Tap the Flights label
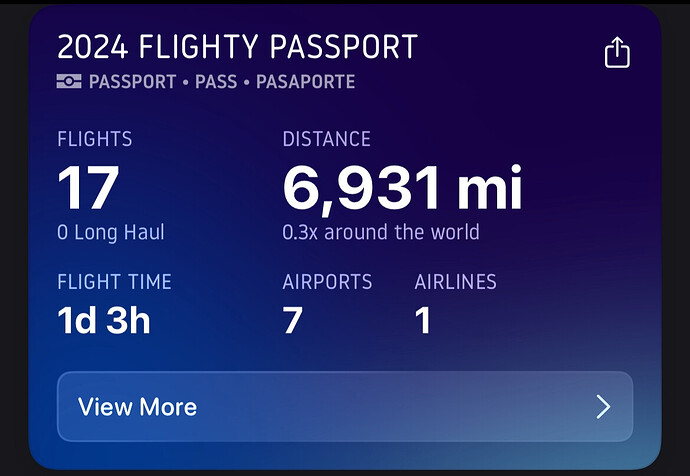Image resolution: width=690 pixels, height=476 pixels. (95, 139)
